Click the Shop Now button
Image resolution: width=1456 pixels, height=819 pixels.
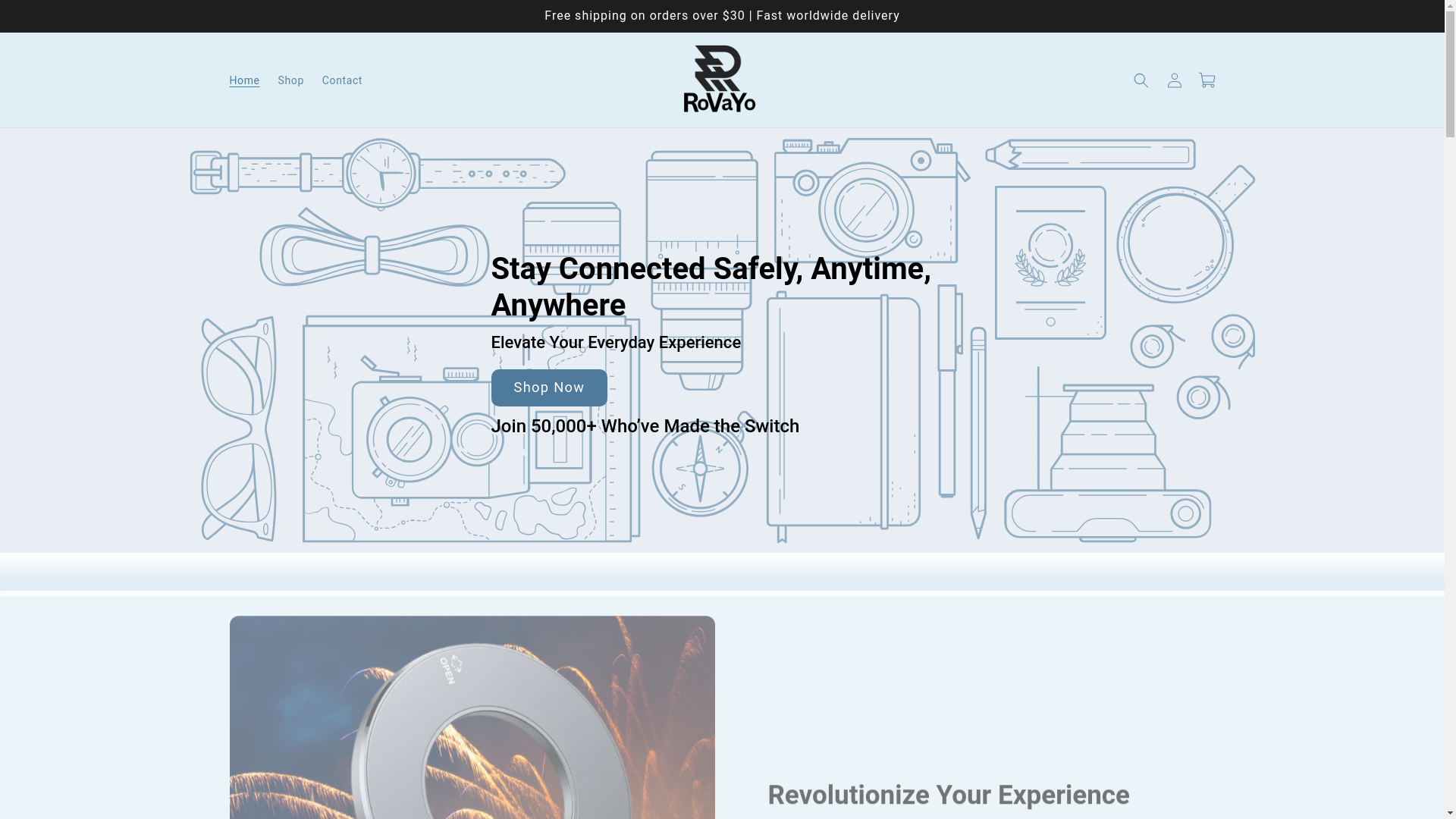tap(549, 388)
